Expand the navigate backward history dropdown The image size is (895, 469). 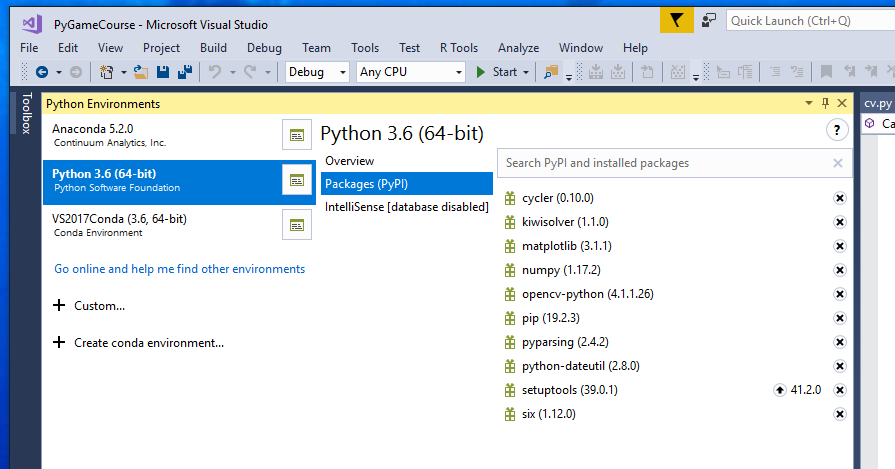(x=58, y=72)
